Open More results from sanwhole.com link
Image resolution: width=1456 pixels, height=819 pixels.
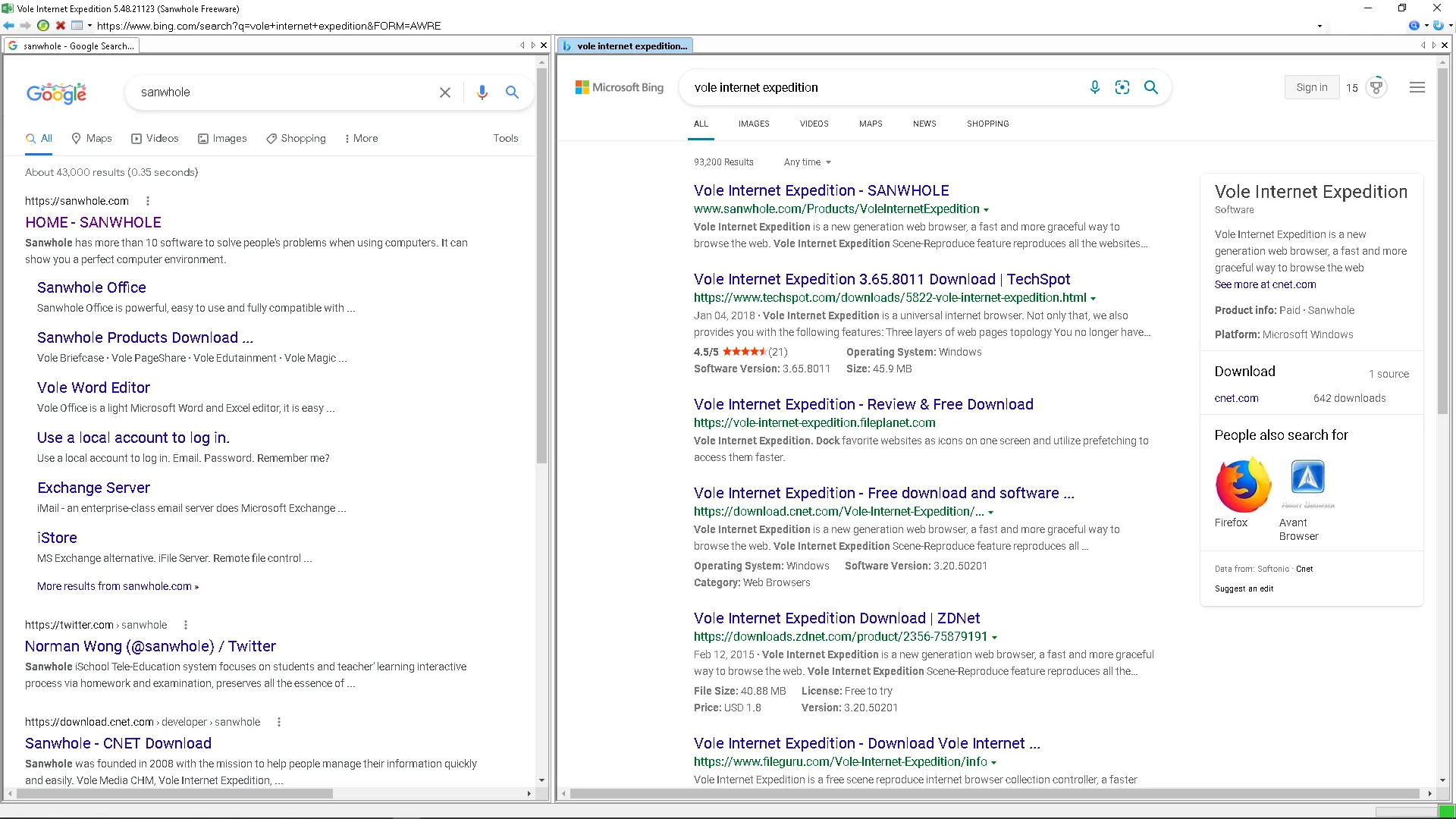(117, 585)
